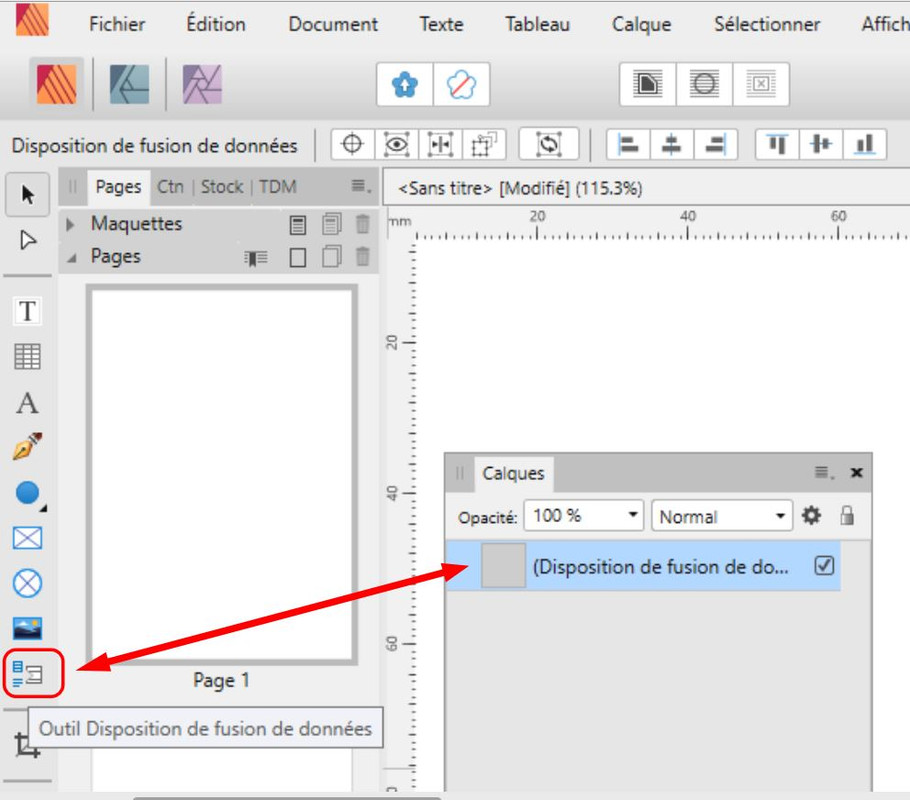The width and height of the screenshot is (910, 800).
Task: Select the Vector Crop tool
Action: pyautogui.click(x=27, y=745)
